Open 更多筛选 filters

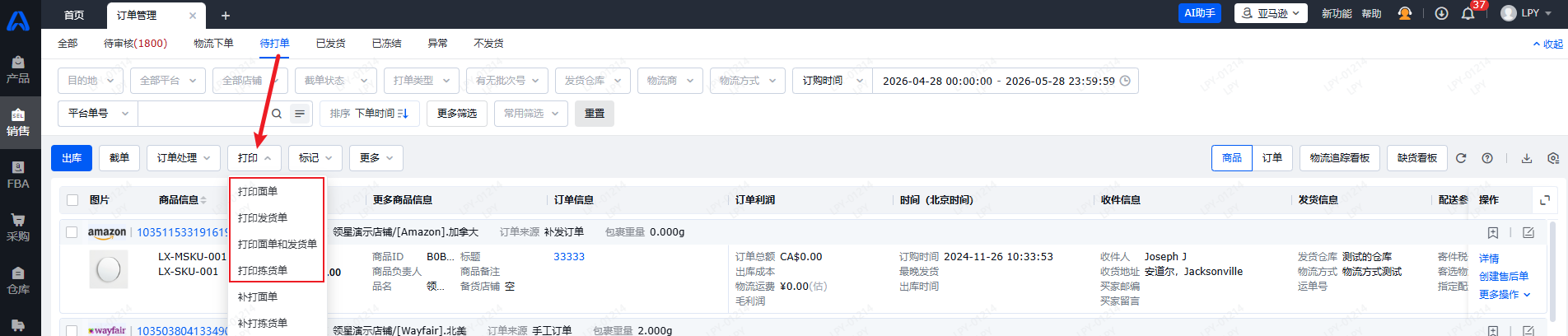pyautogui.click(x=457, y=114)
